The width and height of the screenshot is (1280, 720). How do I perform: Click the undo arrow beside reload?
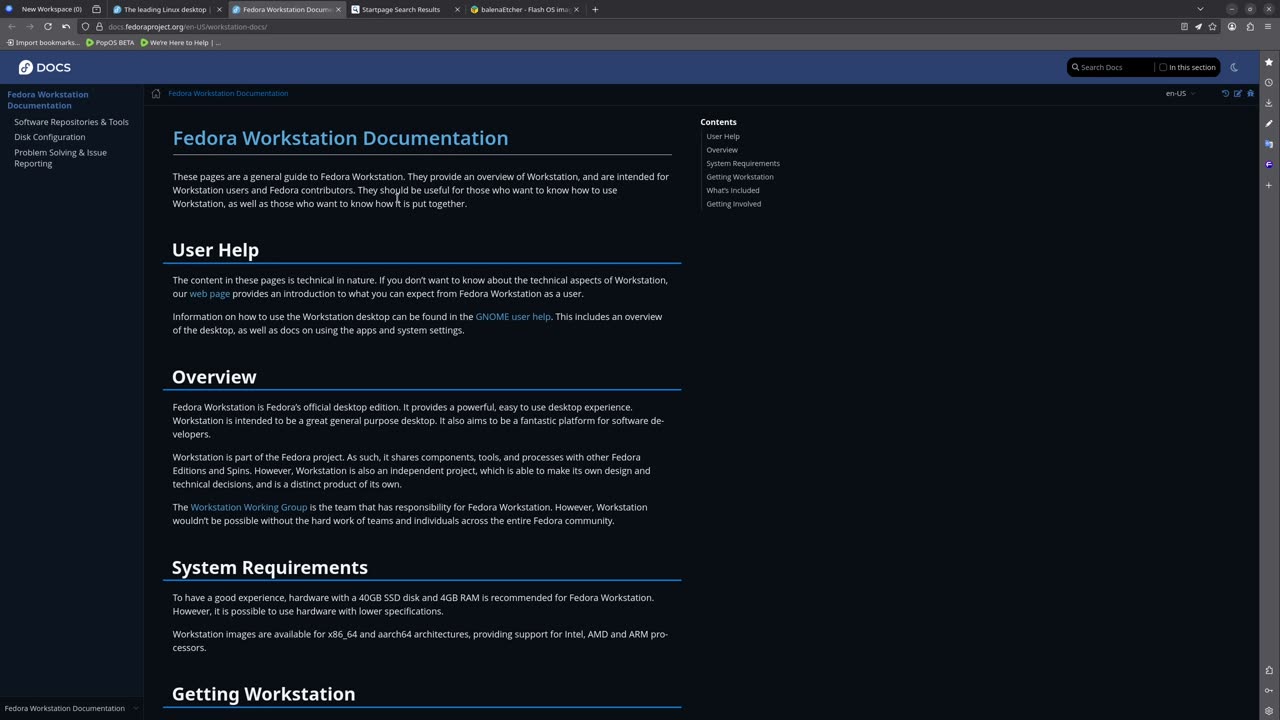coord(66,26)
